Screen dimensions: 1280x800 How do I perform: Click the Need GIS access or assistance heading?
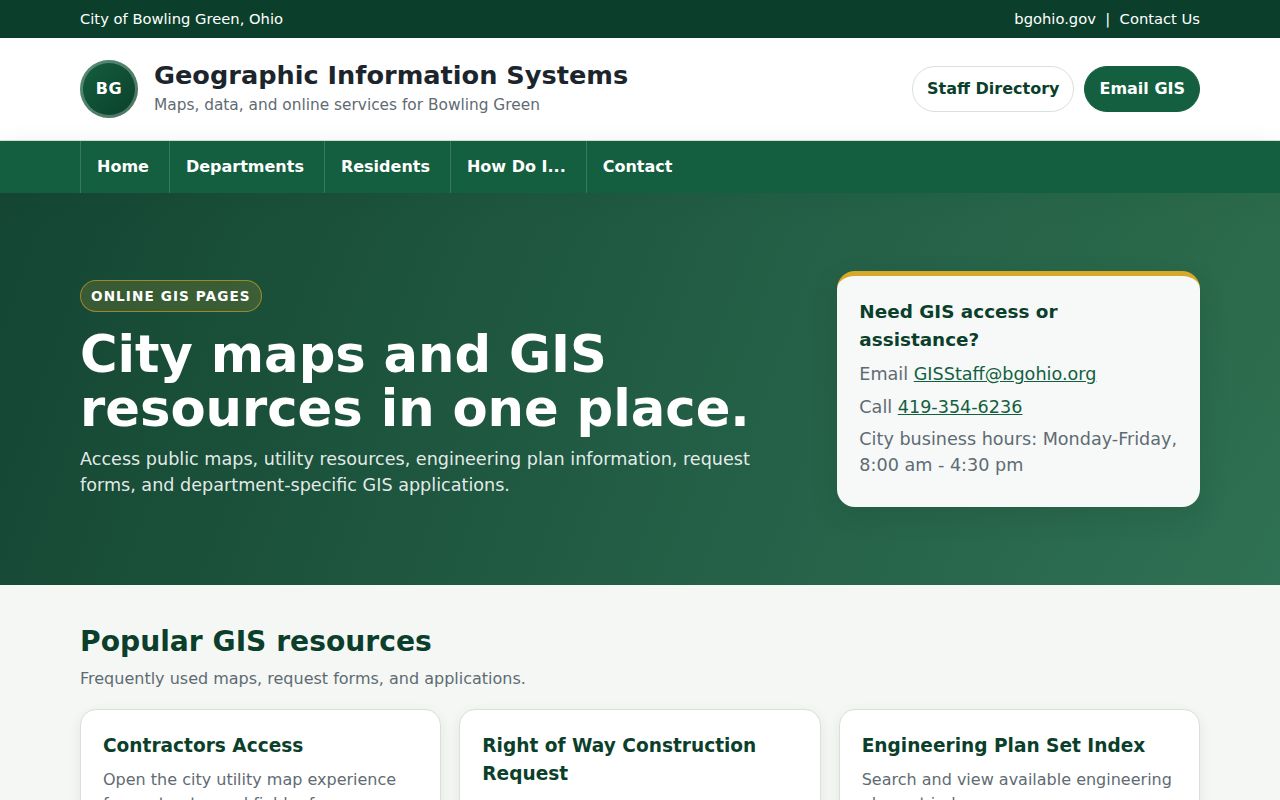click(x=958, y=326)
